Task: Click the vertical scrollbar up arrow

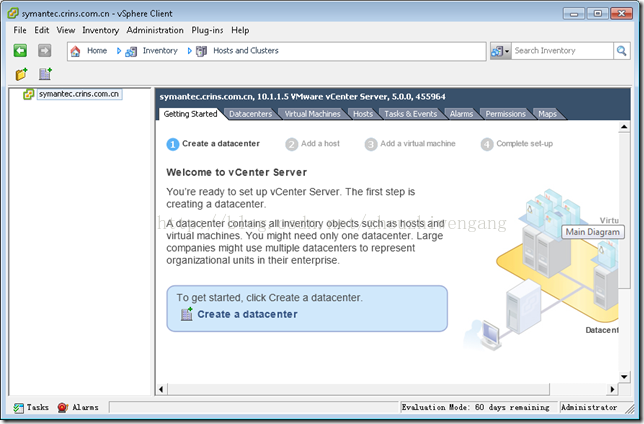Action: point(624,127)
